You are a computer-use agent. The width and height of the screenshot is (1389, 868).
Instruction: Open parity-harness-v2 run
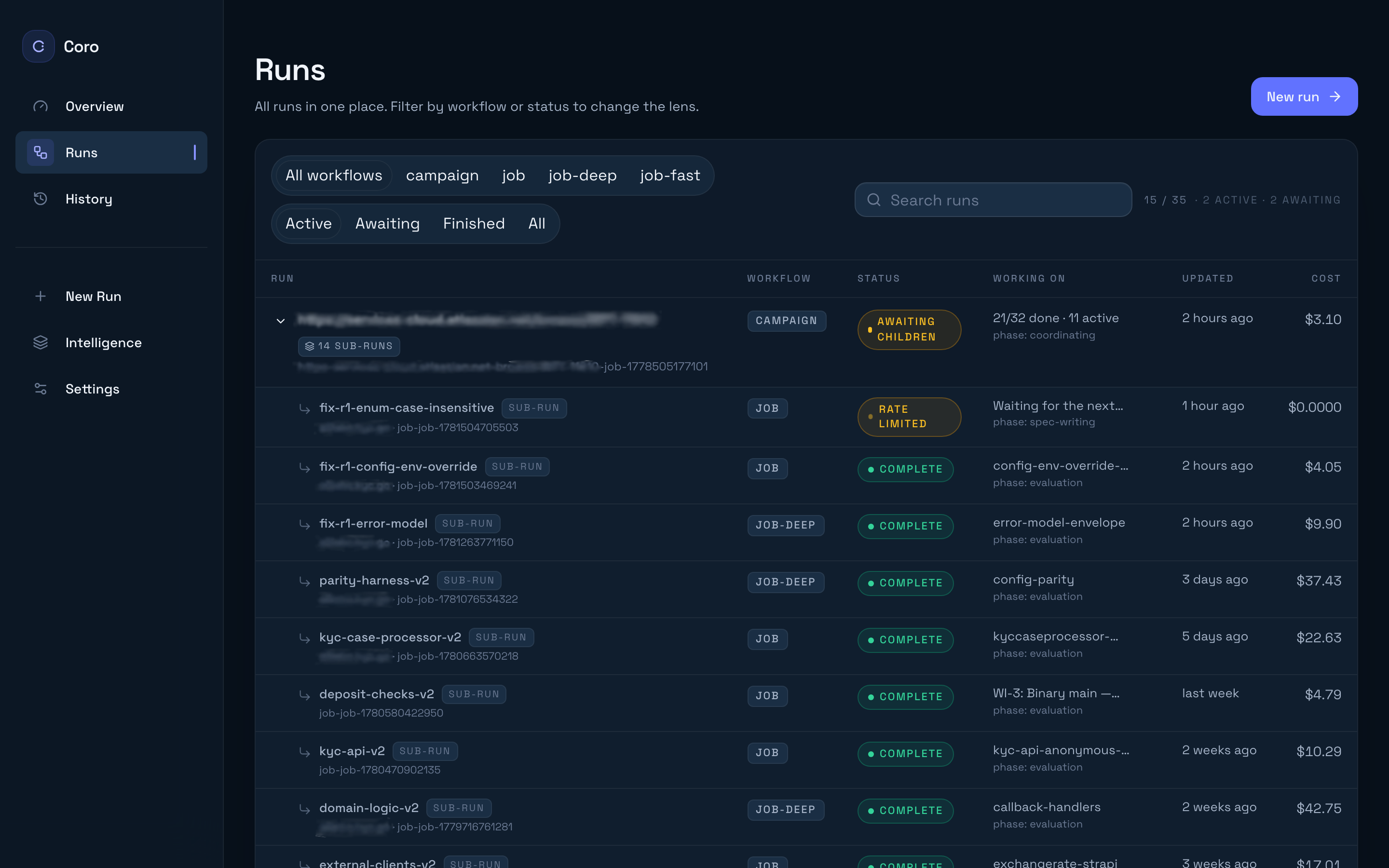(374, 581)
